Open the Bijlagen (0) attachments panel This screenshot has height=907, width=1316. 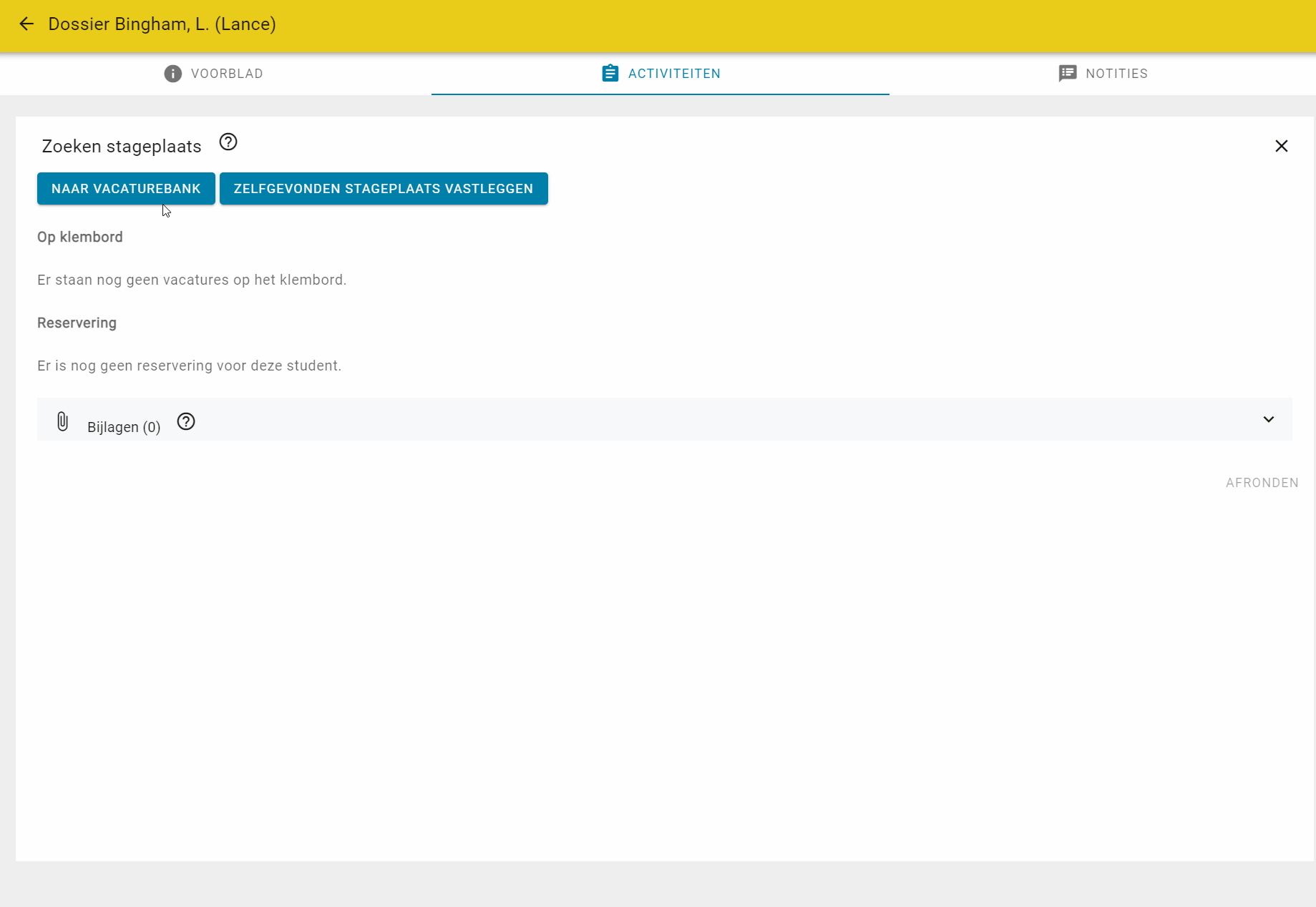pyautogui.click(x=644, y=420)
